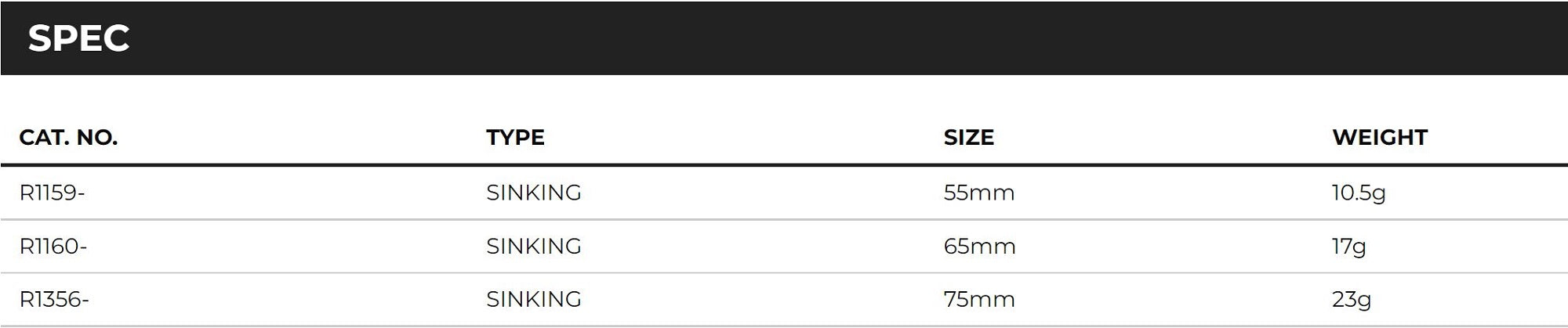Screen dimensions: 1568x328
Task: Click the 10.5g weight value
Action: tap(1358, 193)
